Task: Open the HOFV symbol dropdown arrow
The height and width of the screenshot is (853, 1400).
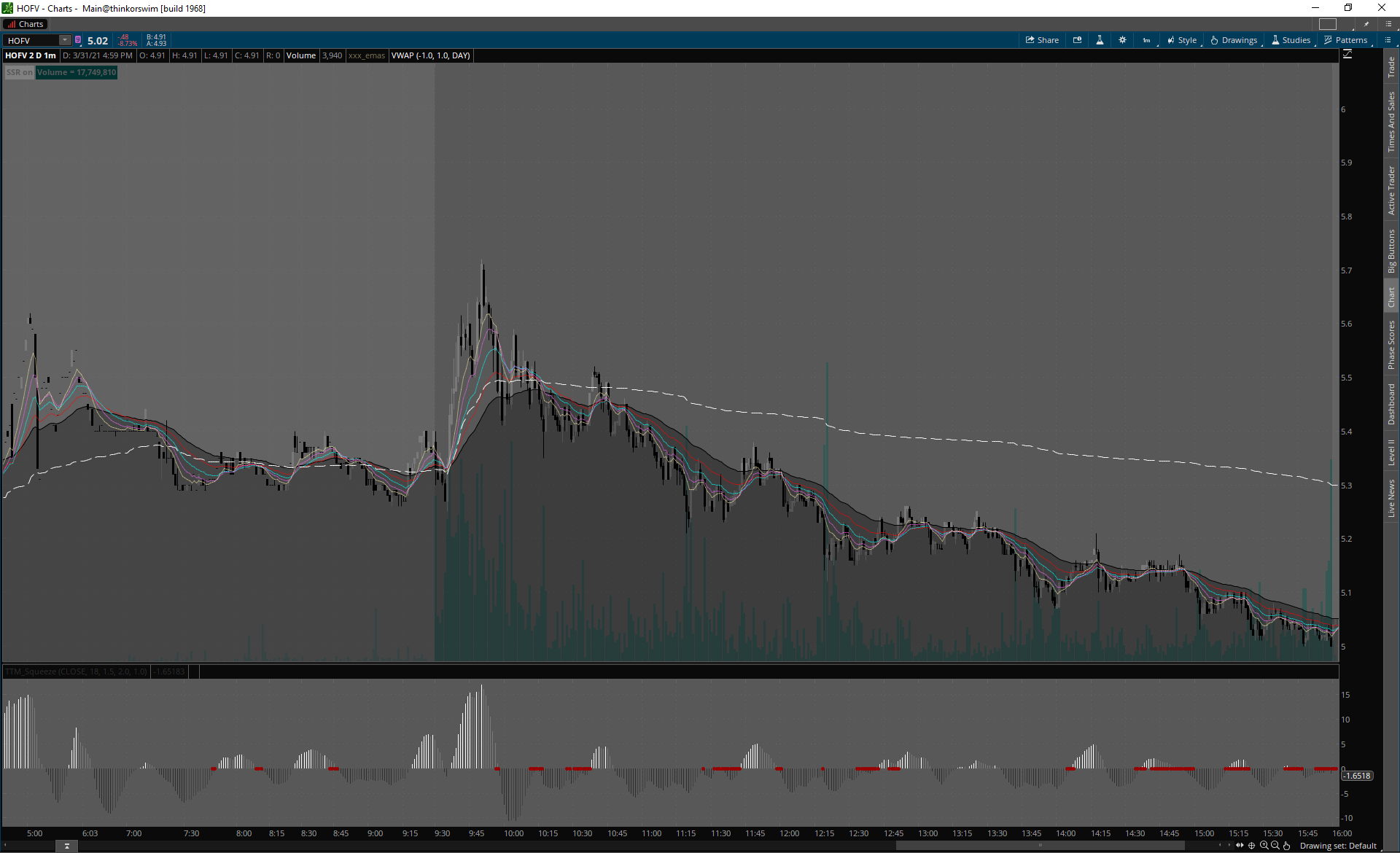Action: [65, 40]
